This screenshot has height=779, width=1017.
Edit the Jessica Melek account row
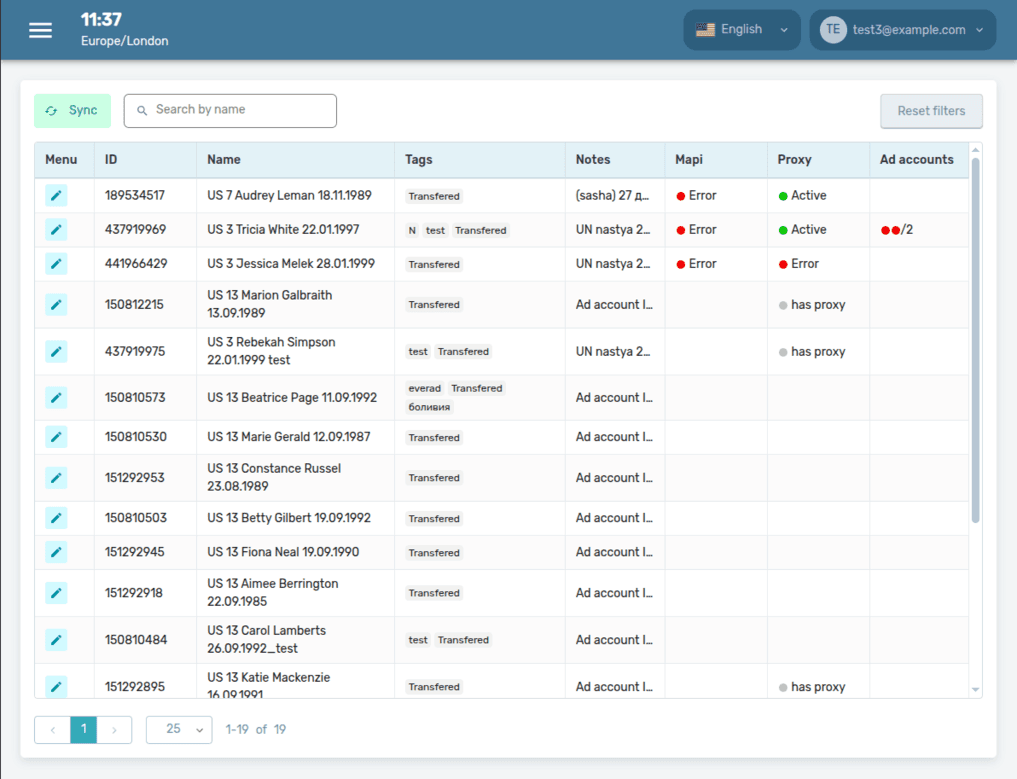56,264
